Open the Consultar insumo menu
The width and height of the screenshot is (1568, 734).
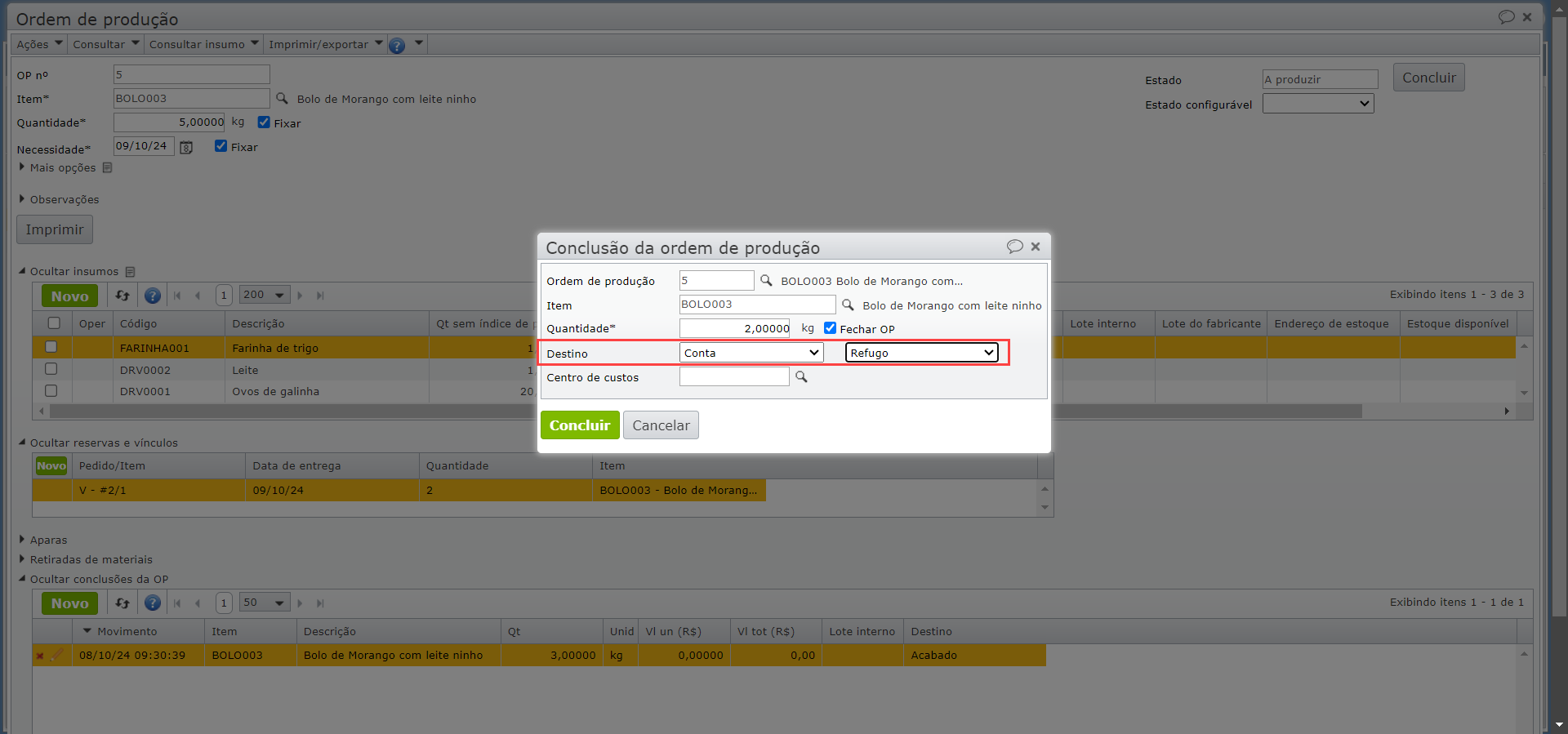[x=204, y=44]
